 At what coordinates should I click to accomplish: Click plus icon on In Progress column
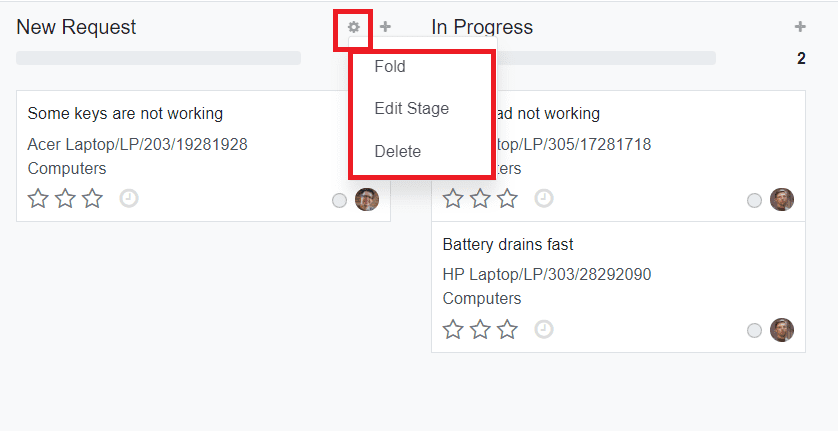799,27
